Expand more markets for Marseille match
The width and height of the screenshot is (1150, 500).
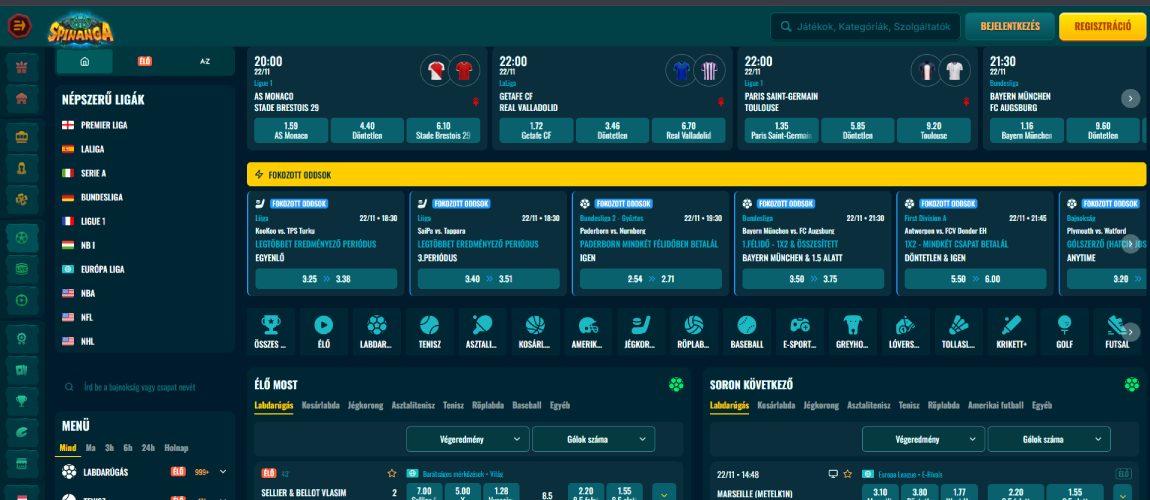[1122, 493]
